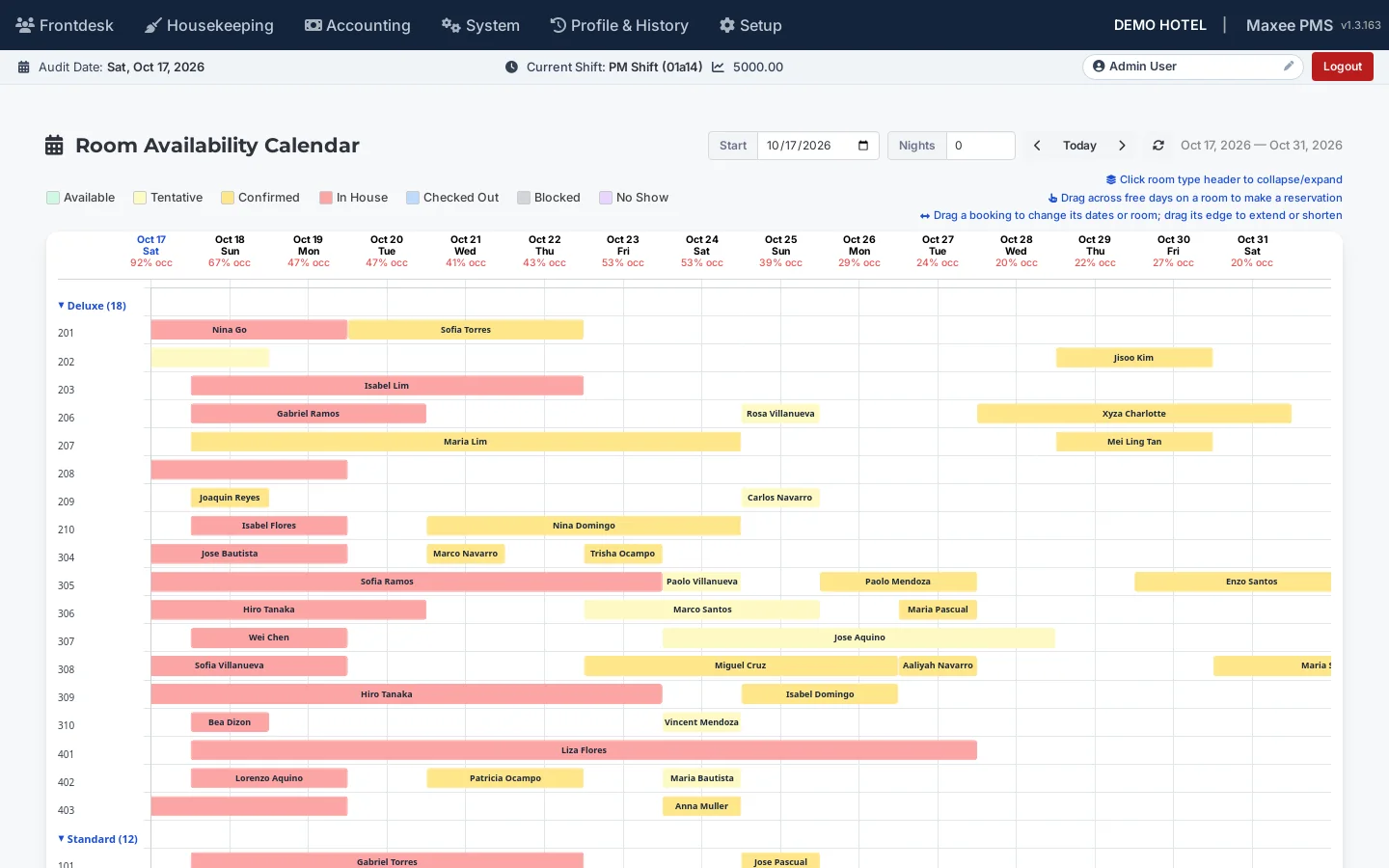The image size is (1389, 868).
Task: Go to previous date range with left chevron
Action: [x=1037, y=146]
